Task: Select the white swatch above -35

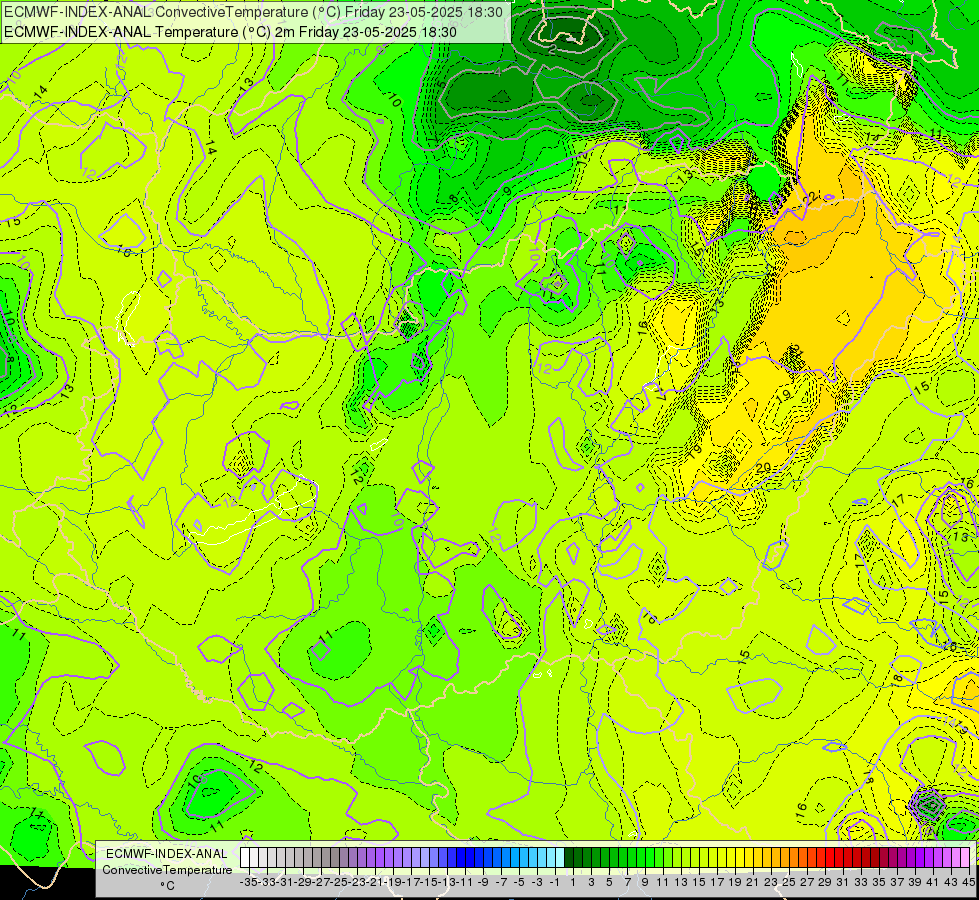Action: [245, 858]
